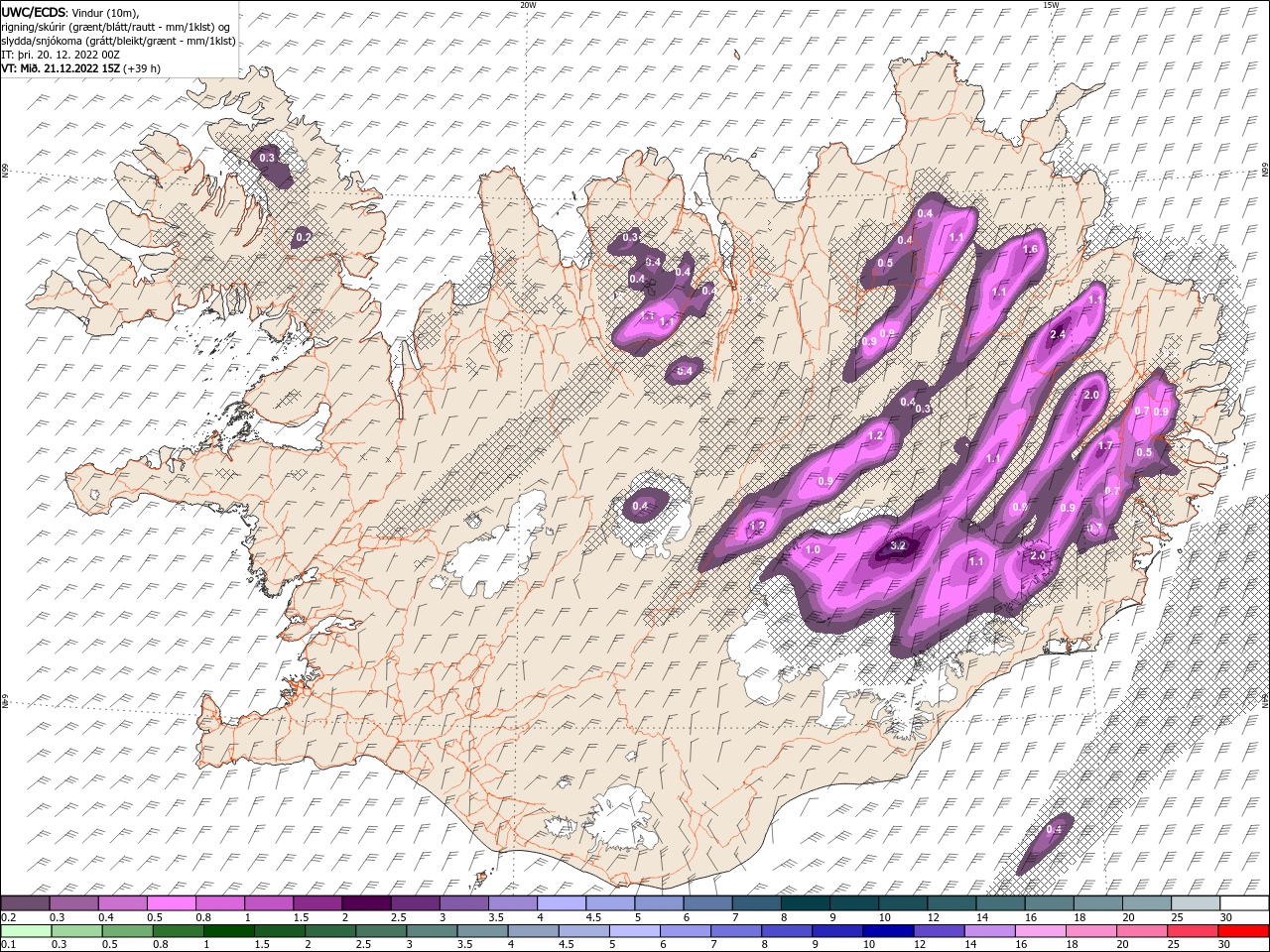The width and height of the screenshot is (1270, 952).
Task: Click the VT valid time line
Action: pyautogui.click(x=80, y=68)
